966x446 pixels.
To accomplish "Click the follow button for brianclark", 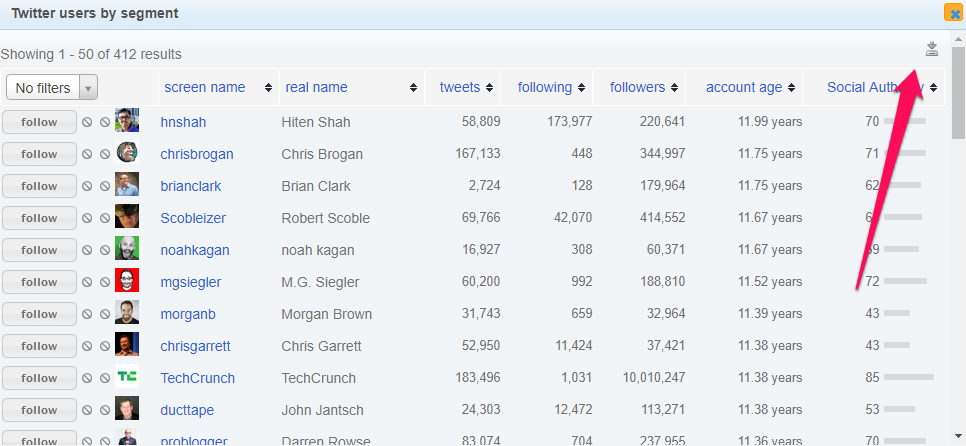I will pos(39,186).
